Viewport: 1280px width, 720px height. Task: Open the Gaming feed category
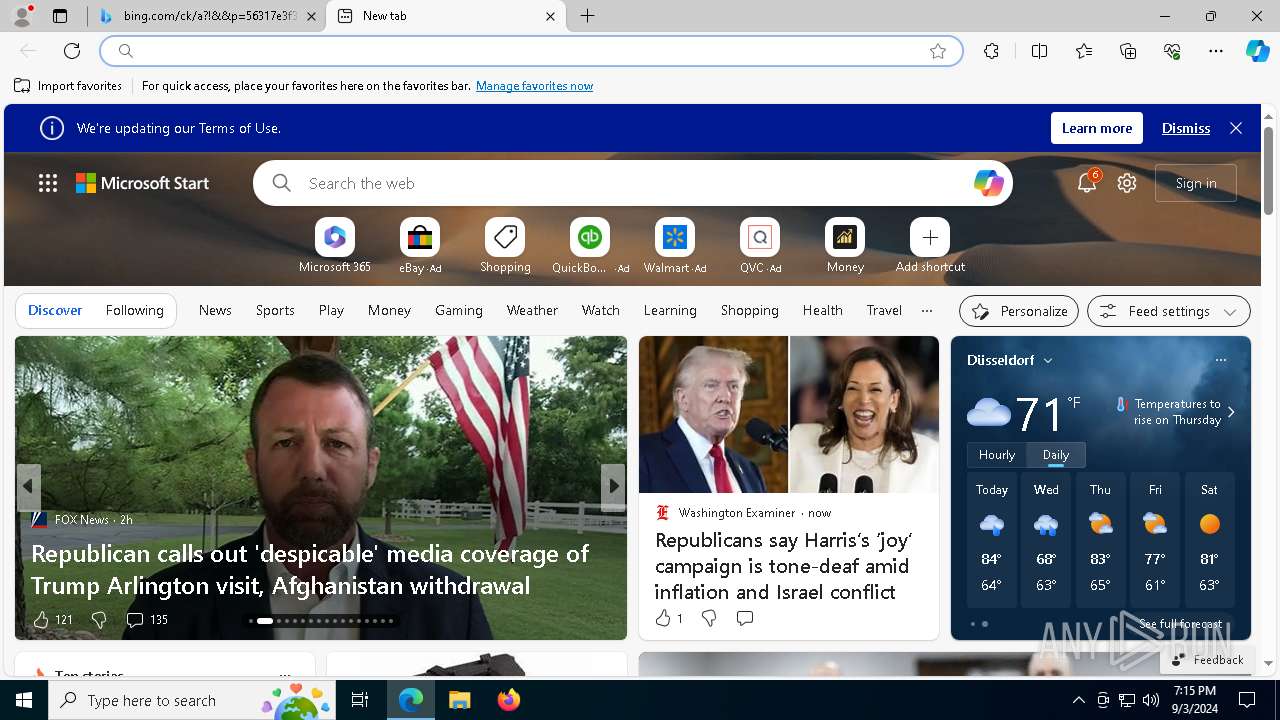(459, 311)
